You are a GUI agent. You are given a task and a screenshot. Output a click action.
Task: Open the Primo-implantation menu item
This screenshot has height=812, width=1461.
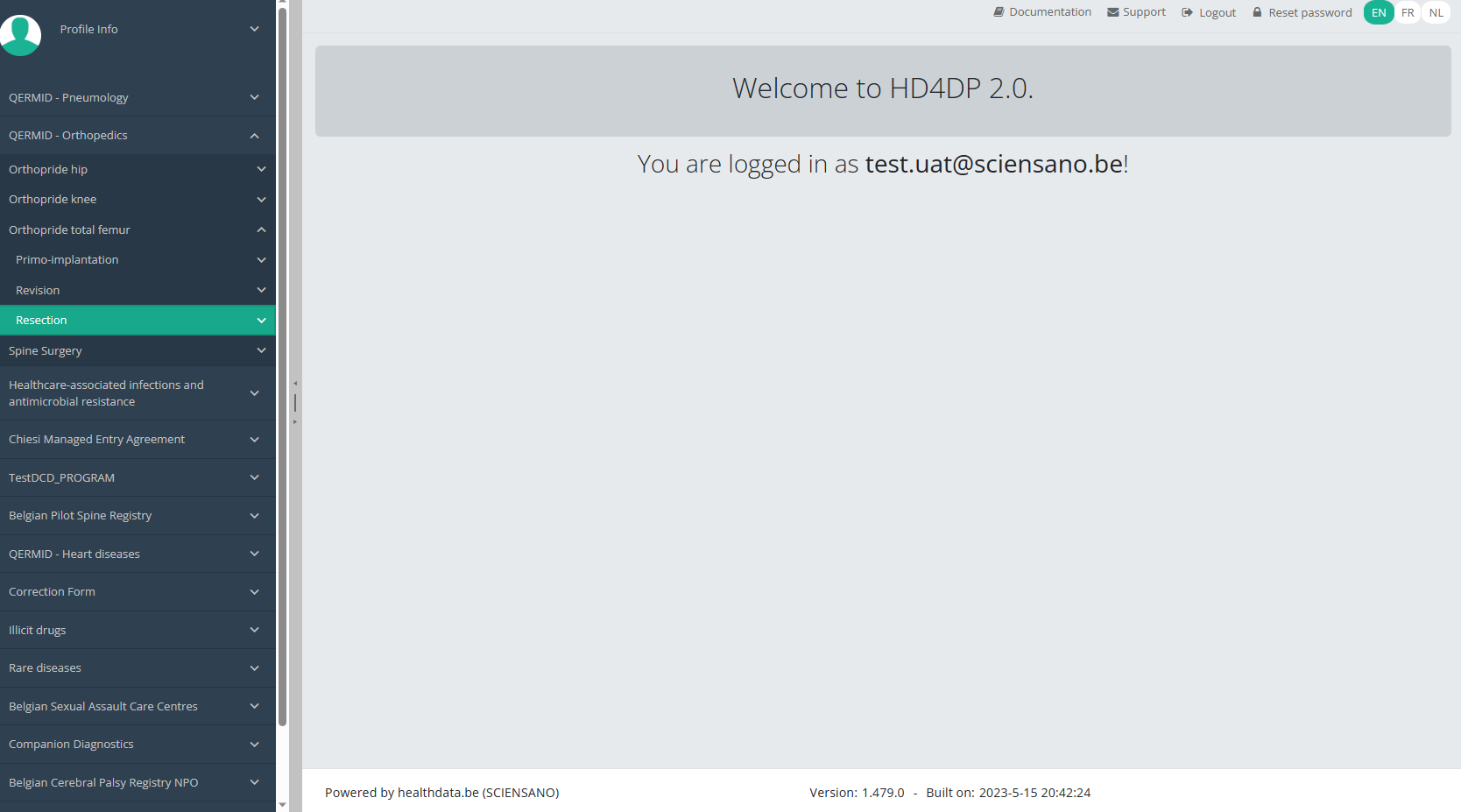pos(67,260)
